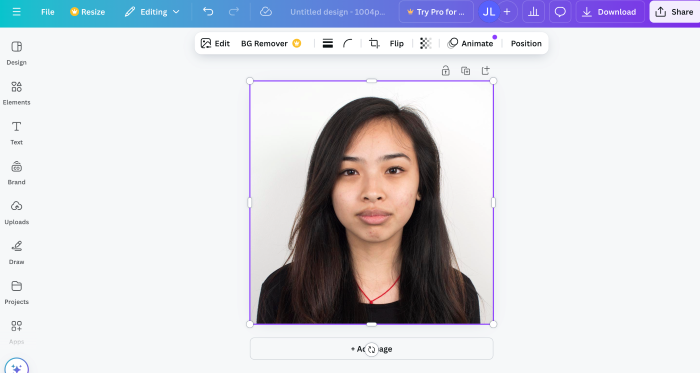Screen dimensions: 700x373
Task: Click Animate in the toolbar
Action: pos(471,43)
